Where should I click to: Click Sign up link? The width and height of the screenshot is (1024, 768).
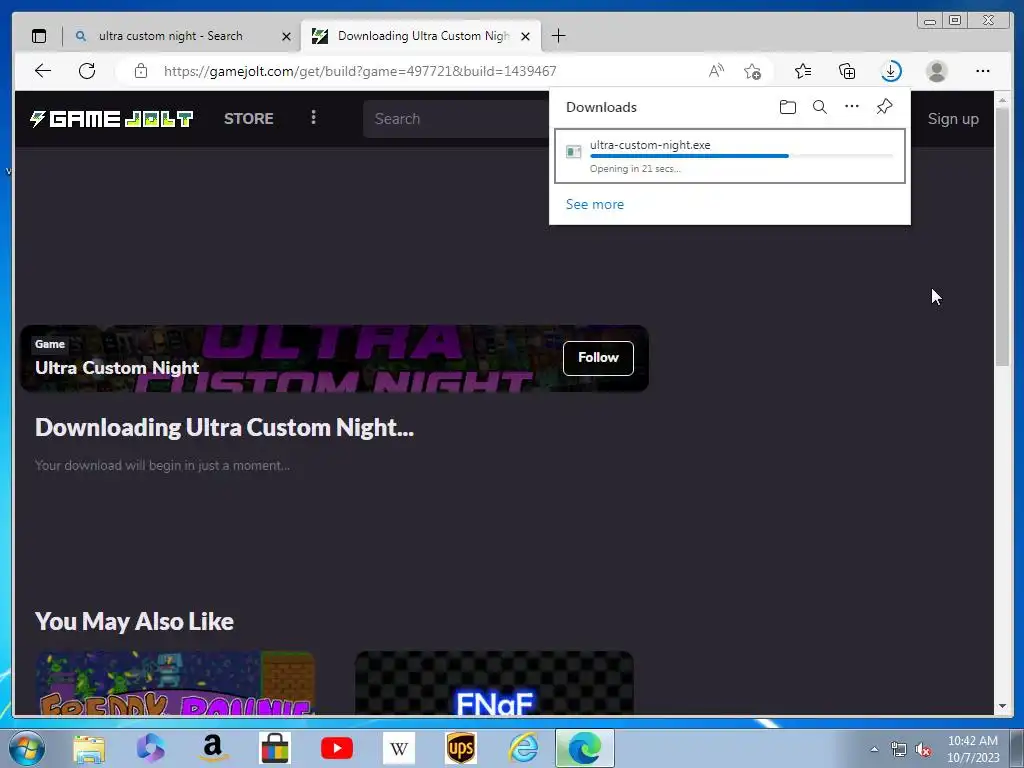click(x=953, y=119)
